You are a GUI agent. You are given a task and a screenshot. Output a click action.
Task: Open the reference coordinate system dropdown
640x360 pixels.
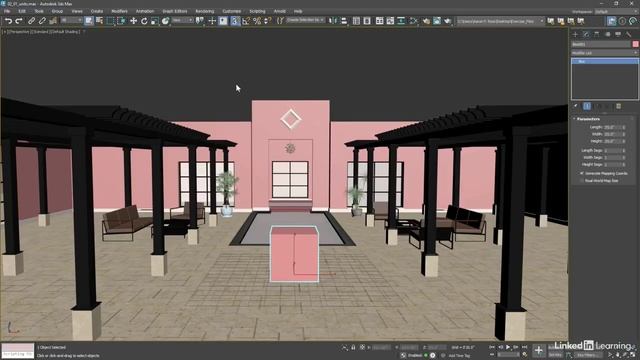click(x=182, y=20)
